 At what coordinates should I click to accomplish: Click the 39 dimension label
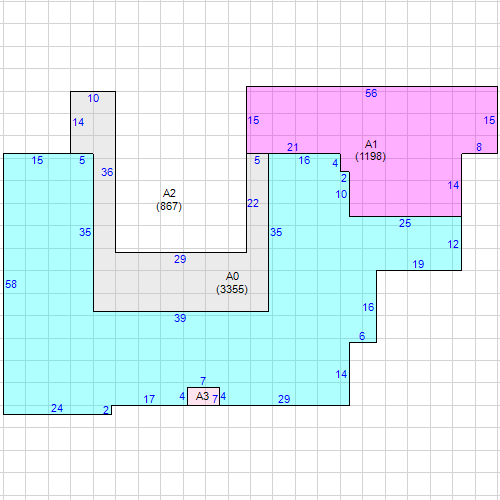click(x=180, y=318)
